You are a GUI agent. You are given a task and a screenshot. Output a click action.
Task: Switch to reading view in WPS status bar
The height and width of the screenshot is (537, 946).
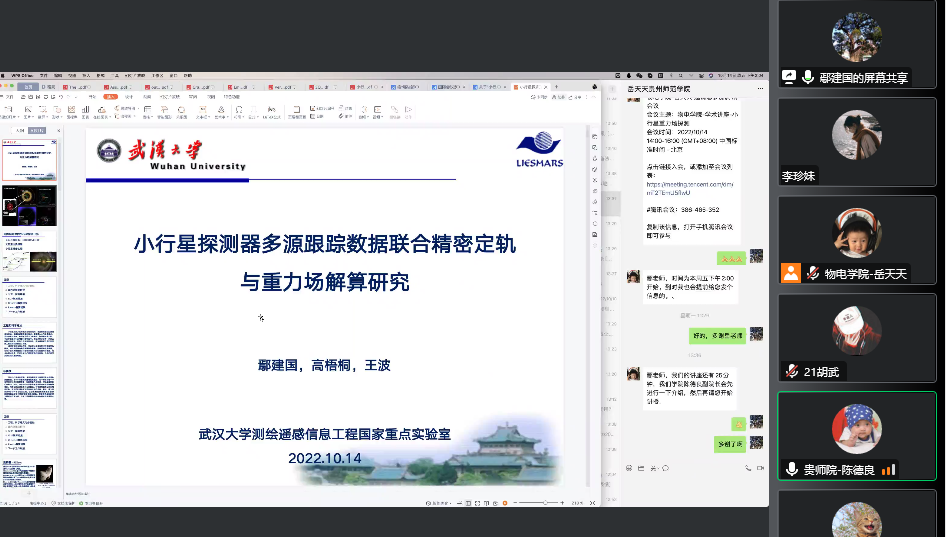coord(486,503)
